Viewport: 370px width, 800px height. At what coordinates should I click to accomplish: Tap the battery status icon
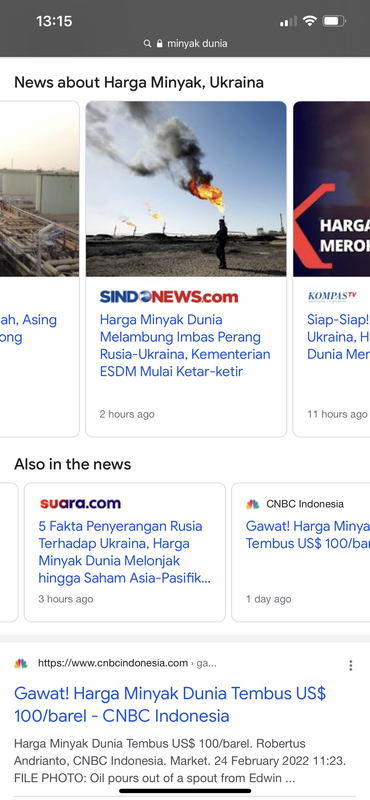(334, 21)
